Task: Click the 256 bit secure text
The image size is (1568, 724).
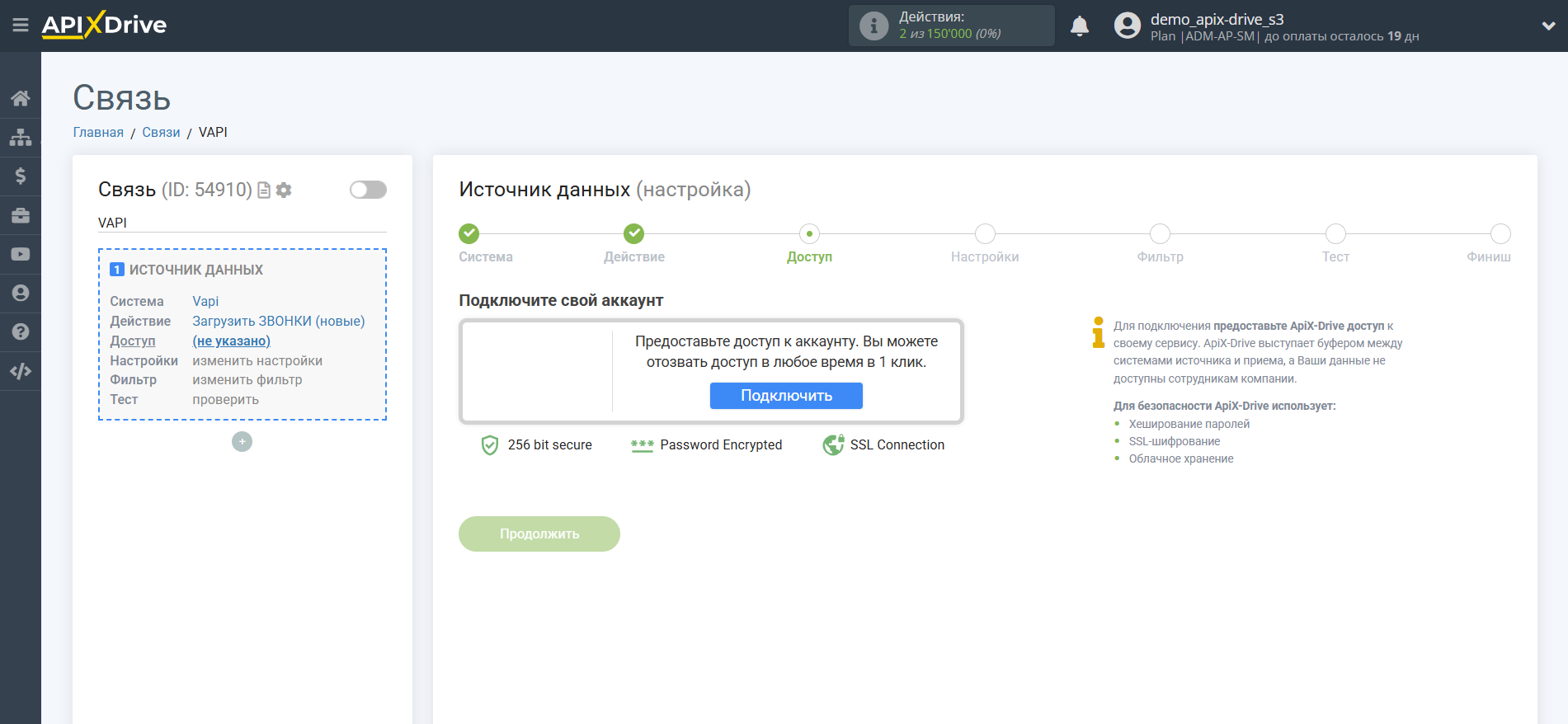Action: 550,445
